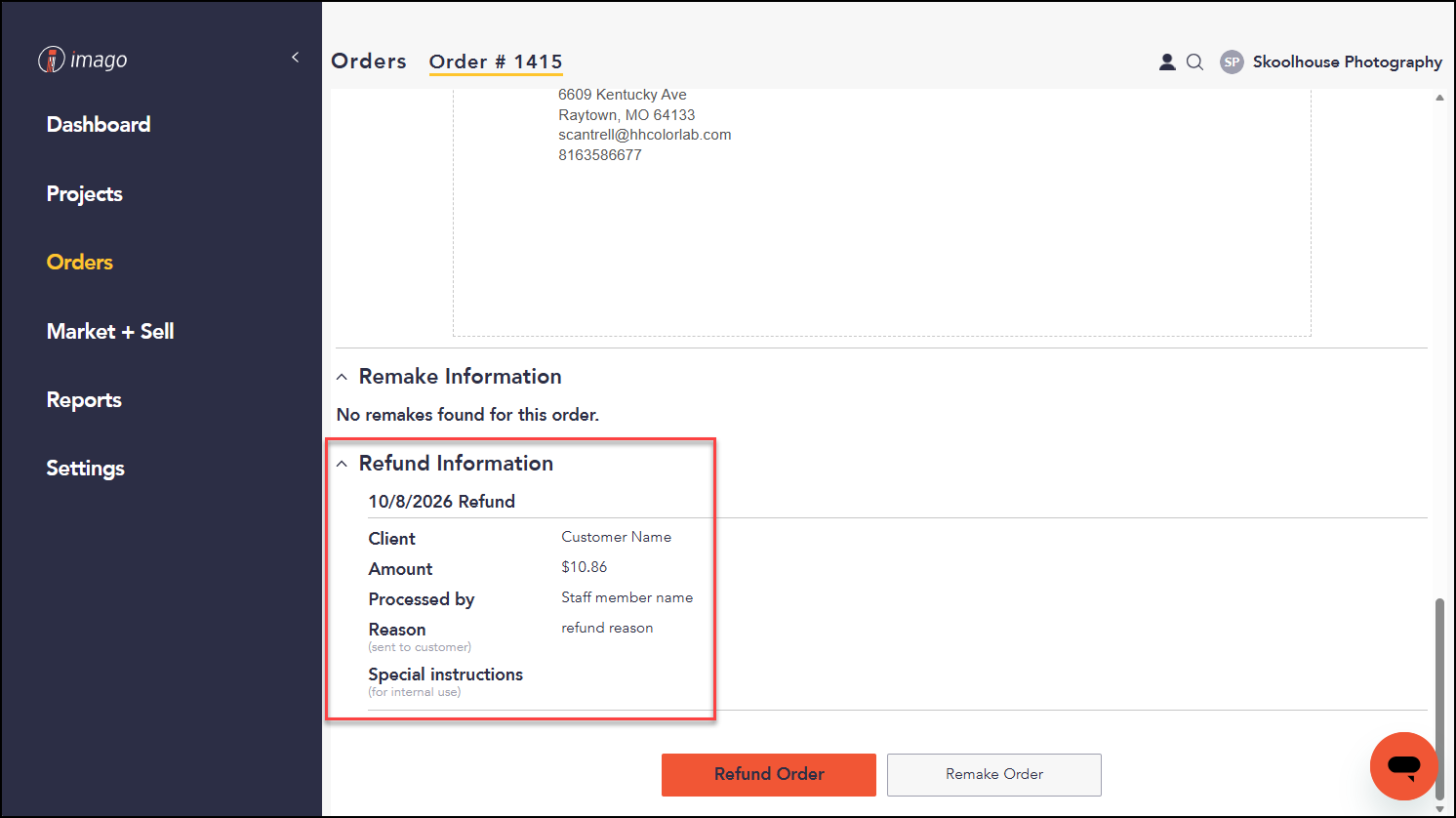Go back to Orders breadcrumb

click(369, 61)
